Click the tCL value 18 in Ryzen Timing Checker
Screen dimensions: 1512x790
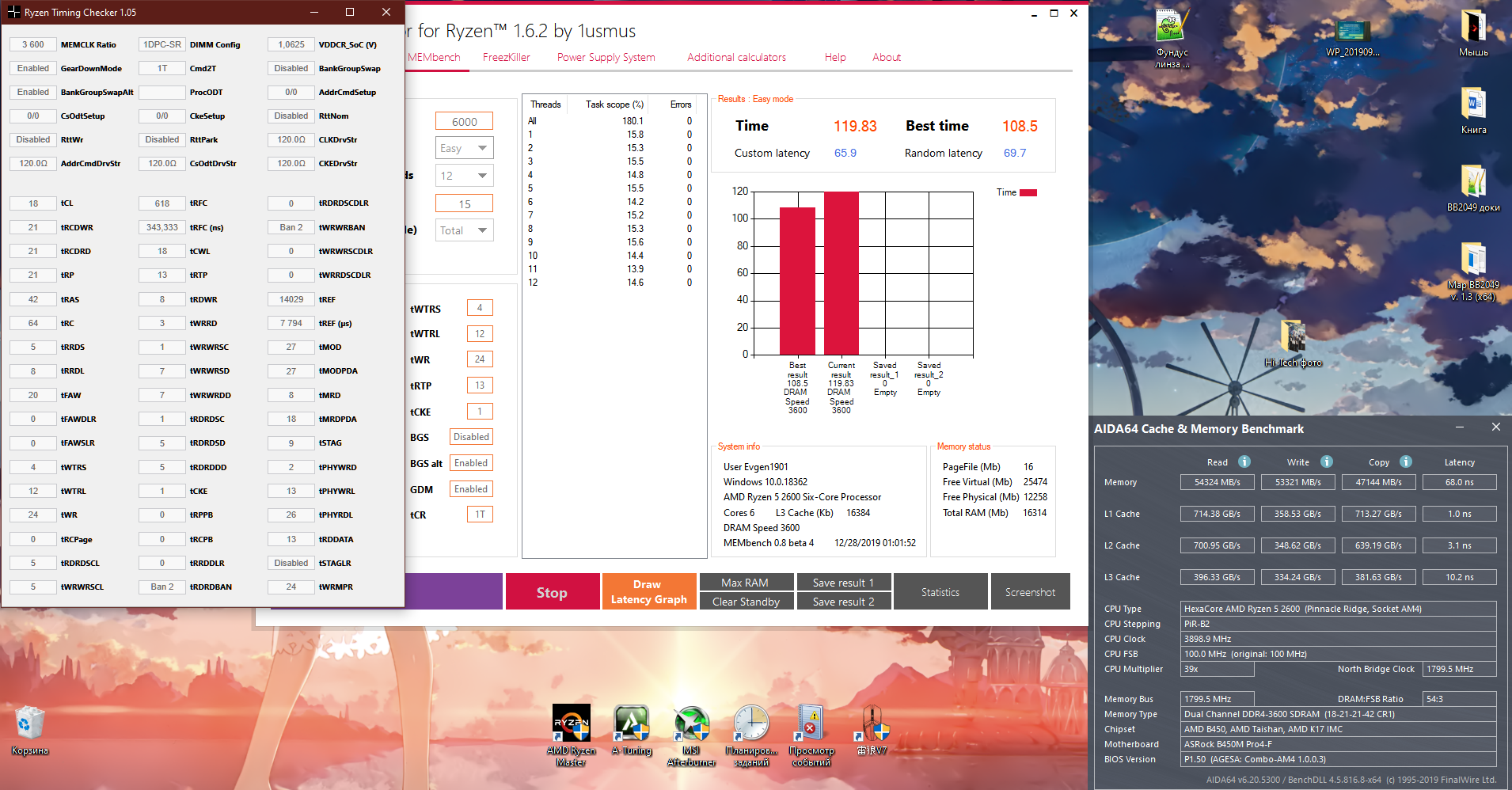click(33, 203)
